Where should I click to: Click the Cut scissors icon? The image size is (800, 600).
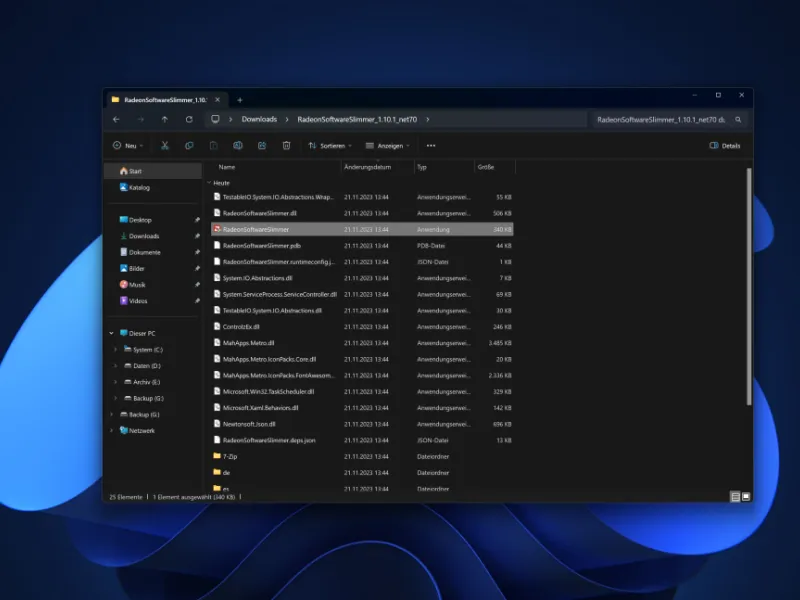click(x=165, y=146)
